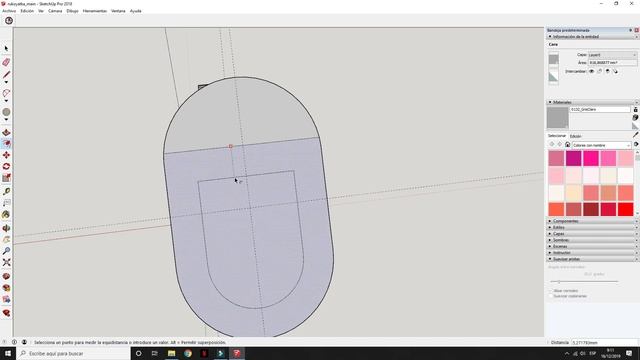Click the material name field

[x=600, y=109]
